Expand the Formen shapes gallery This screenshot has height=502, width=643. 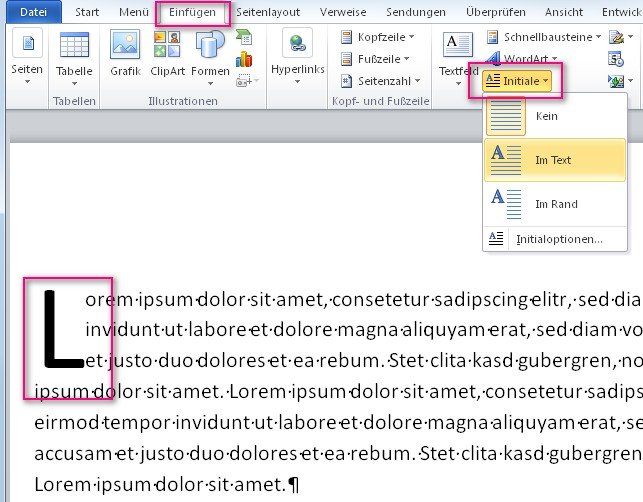[x=210, y=57]
